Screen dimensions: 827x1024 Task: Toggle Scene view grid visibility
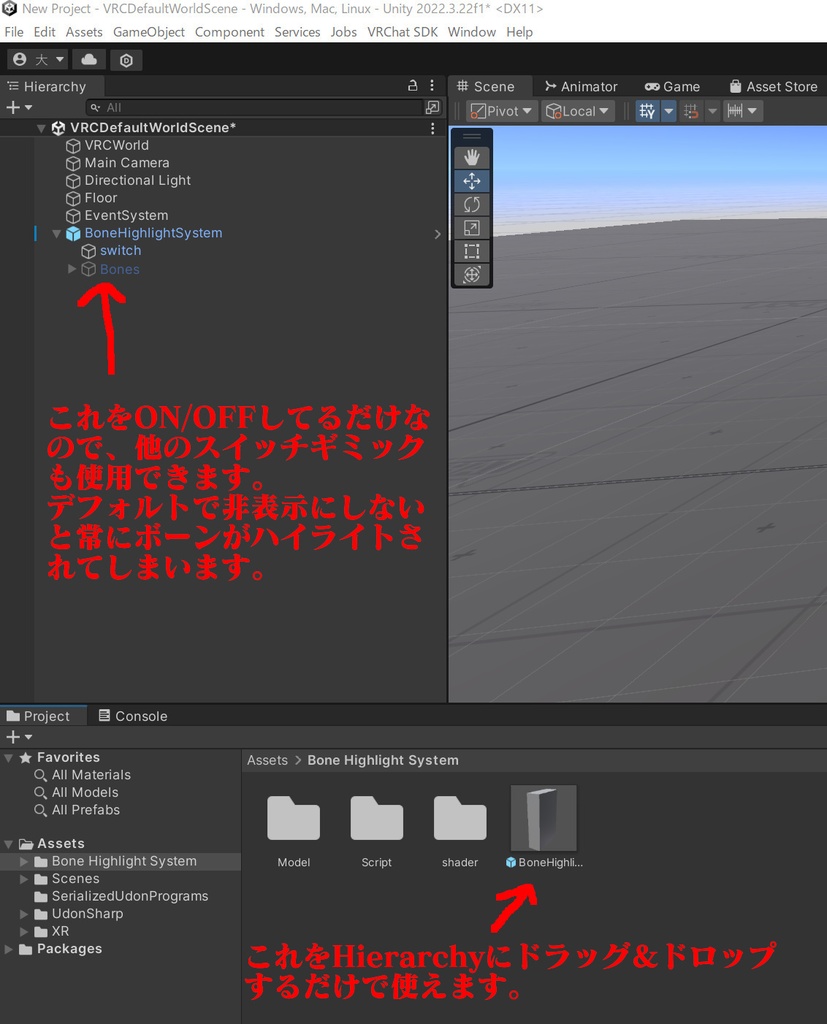646,110
